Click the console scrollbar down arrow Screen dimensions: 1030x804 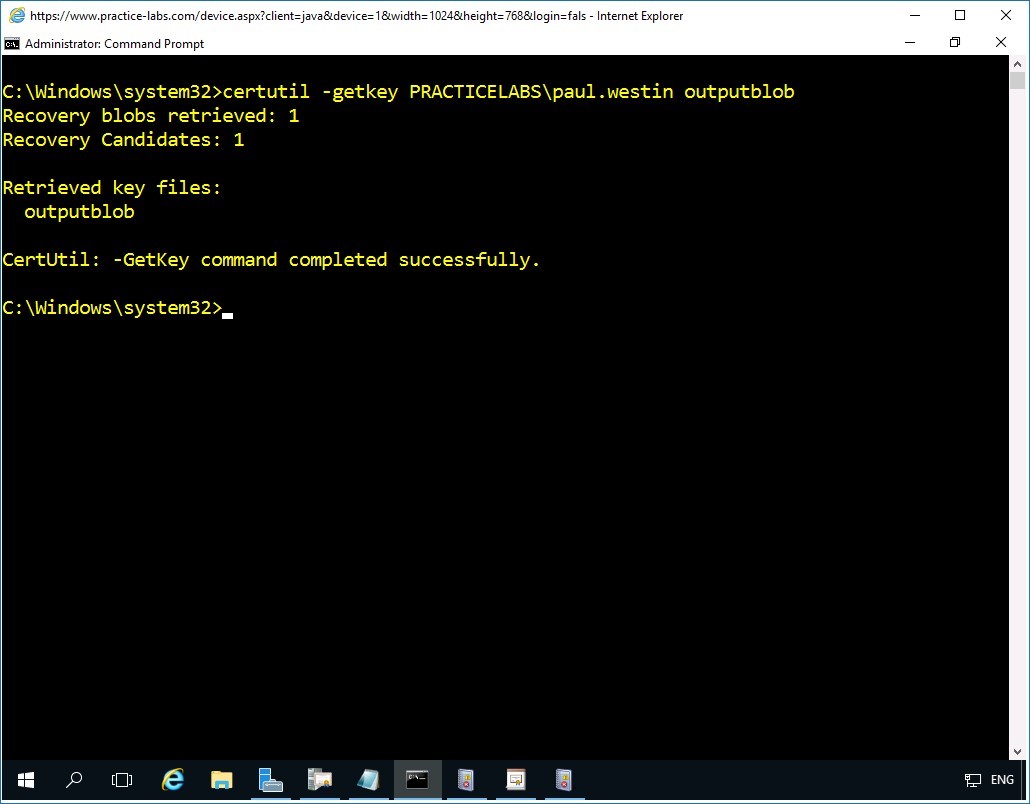coord(1017,751)
